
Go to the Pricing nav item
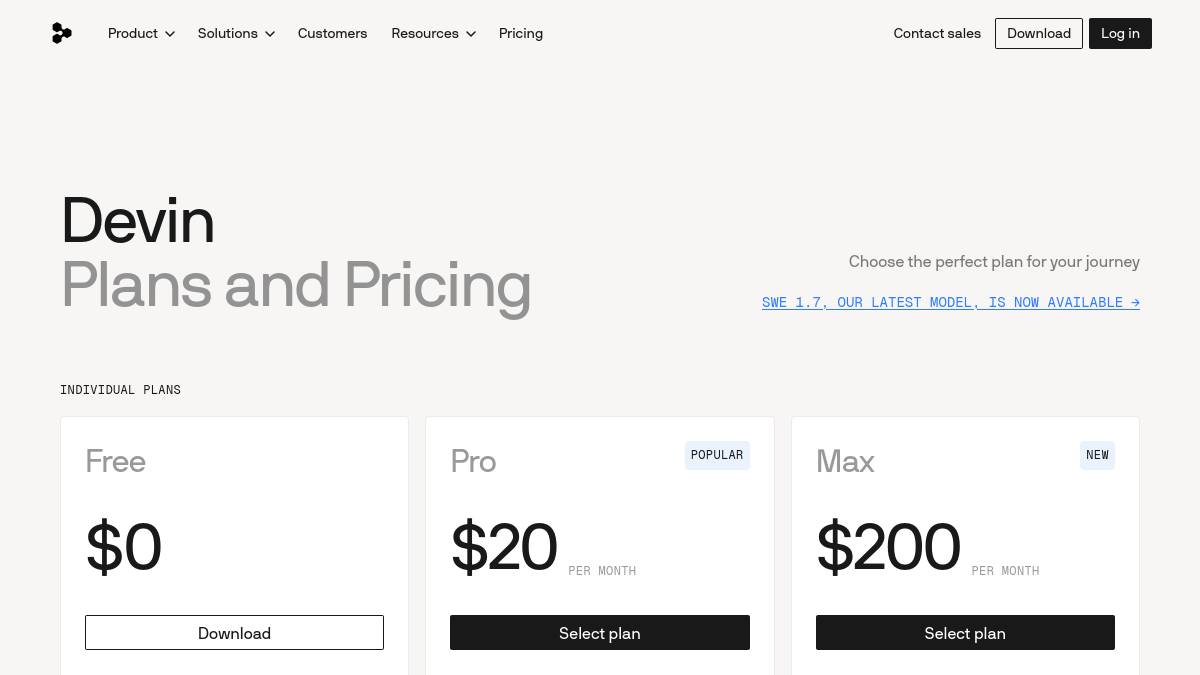point(521,33)
